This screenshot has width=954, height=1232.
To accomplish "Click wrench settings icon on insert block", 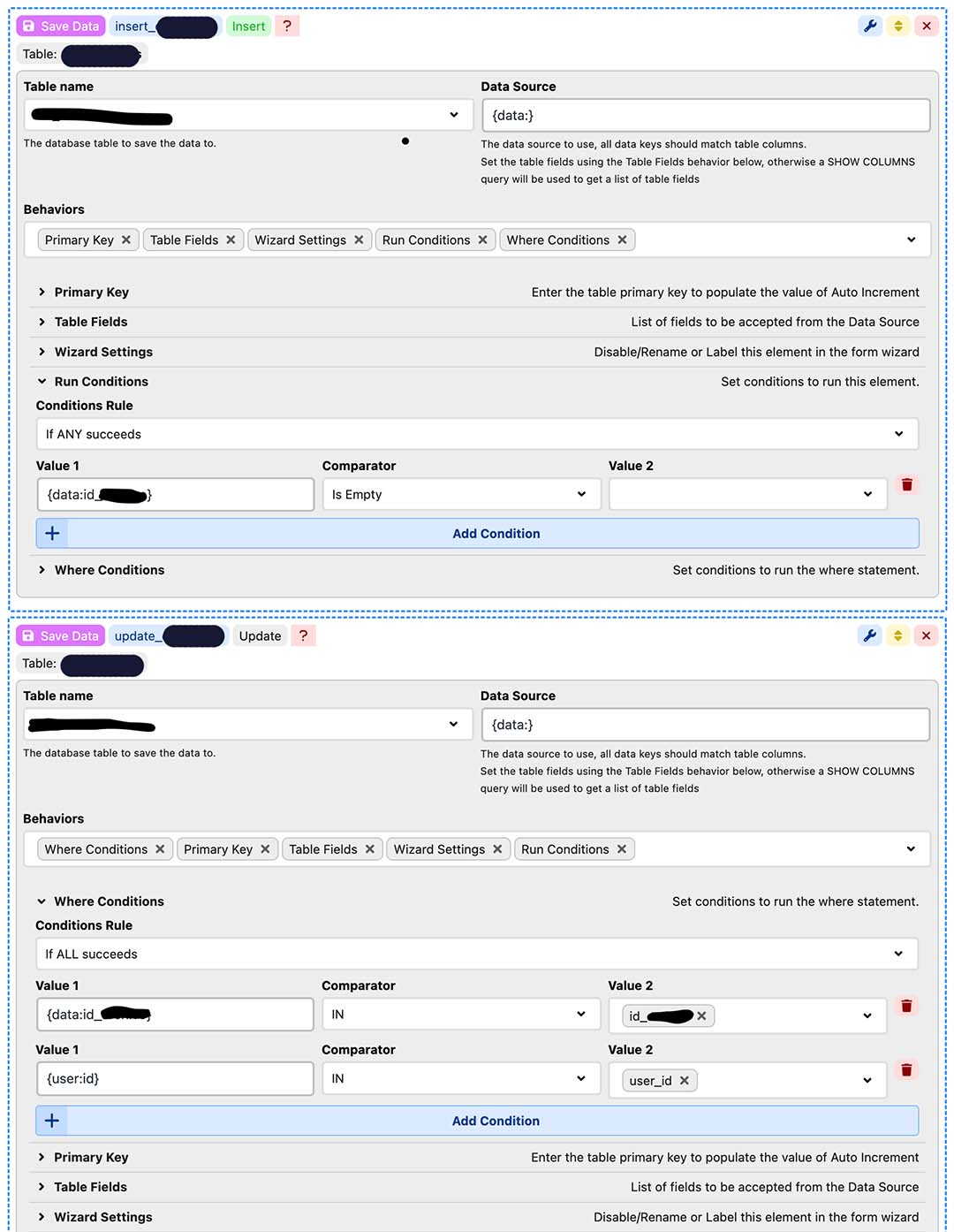I will pyautogui.click(x=870, y=26).
